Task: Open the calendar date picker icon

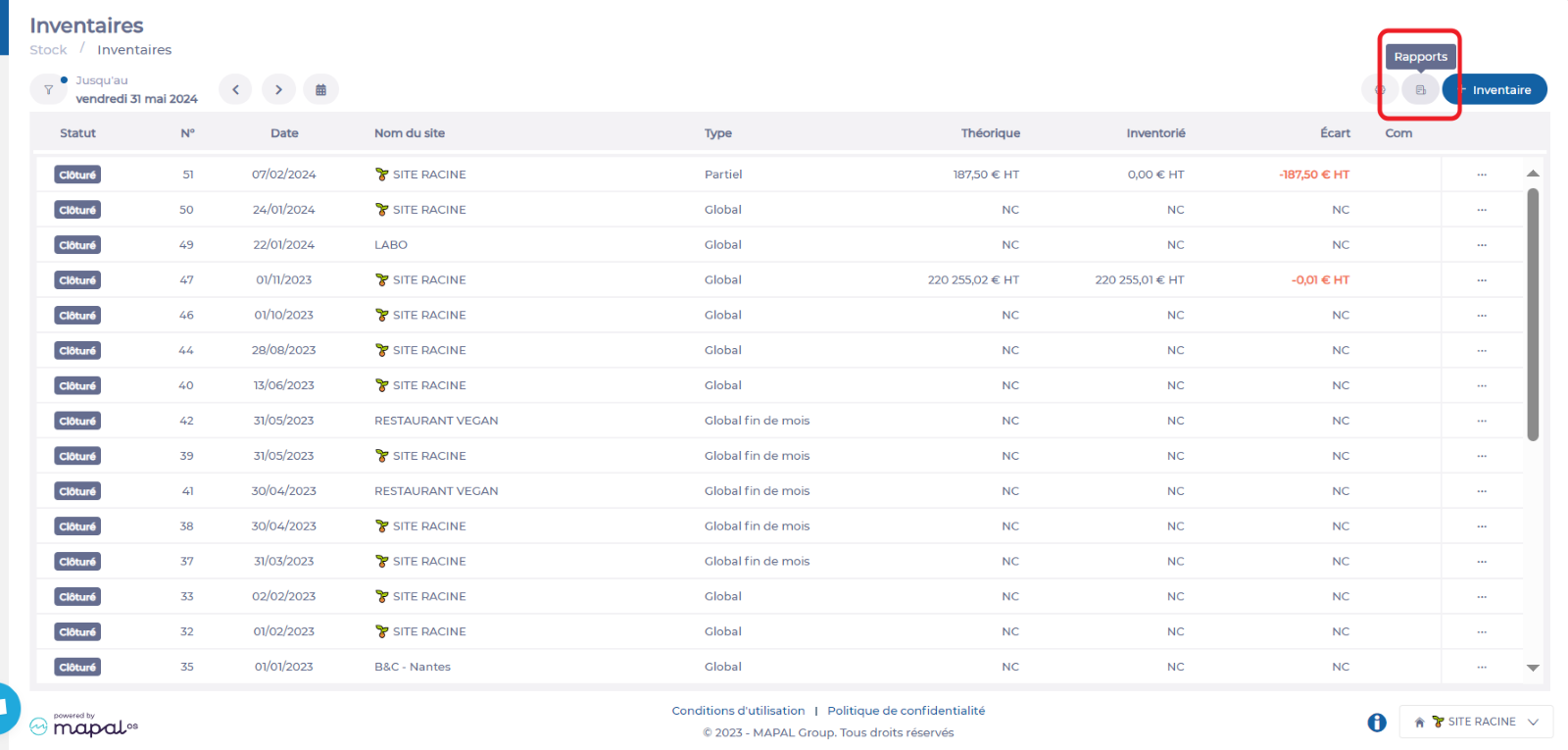Action: (x=320, y=89)
